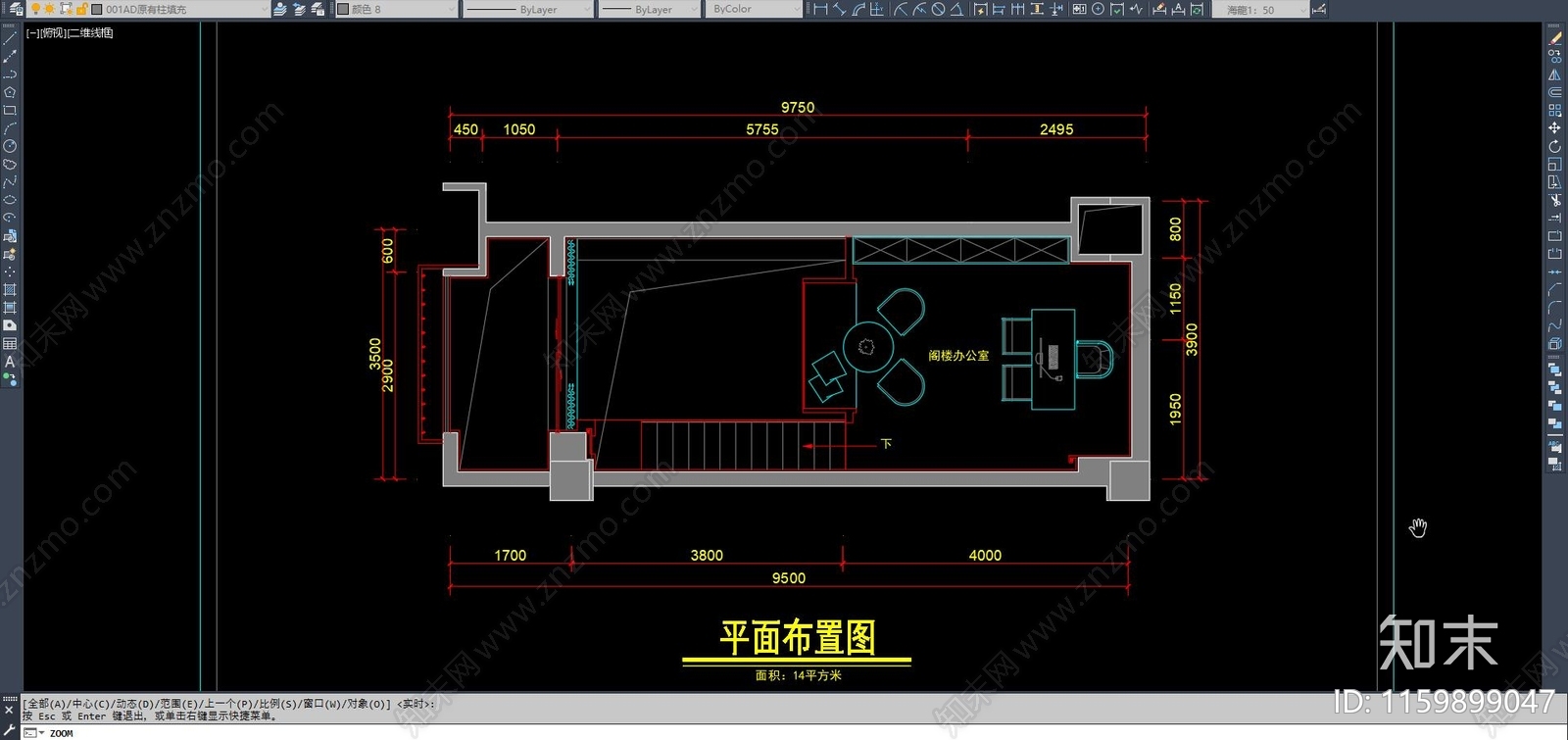Image resolution: width=1568 pixels, height=740 pixels.
Task: Click the 面积:14平方米 area text
Action: click(x=798, y=675)
